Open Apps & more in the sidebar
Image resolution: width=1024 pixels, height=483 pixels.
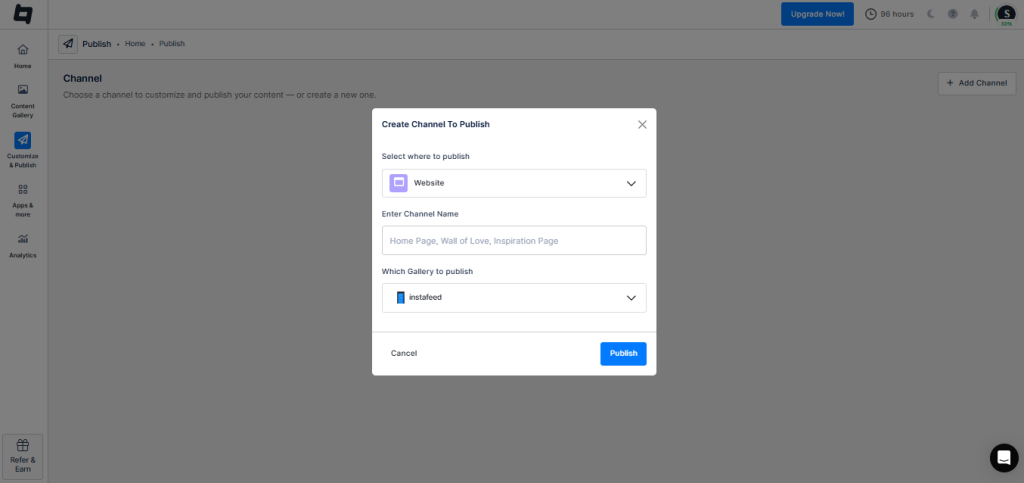click(x=22, y=189)
